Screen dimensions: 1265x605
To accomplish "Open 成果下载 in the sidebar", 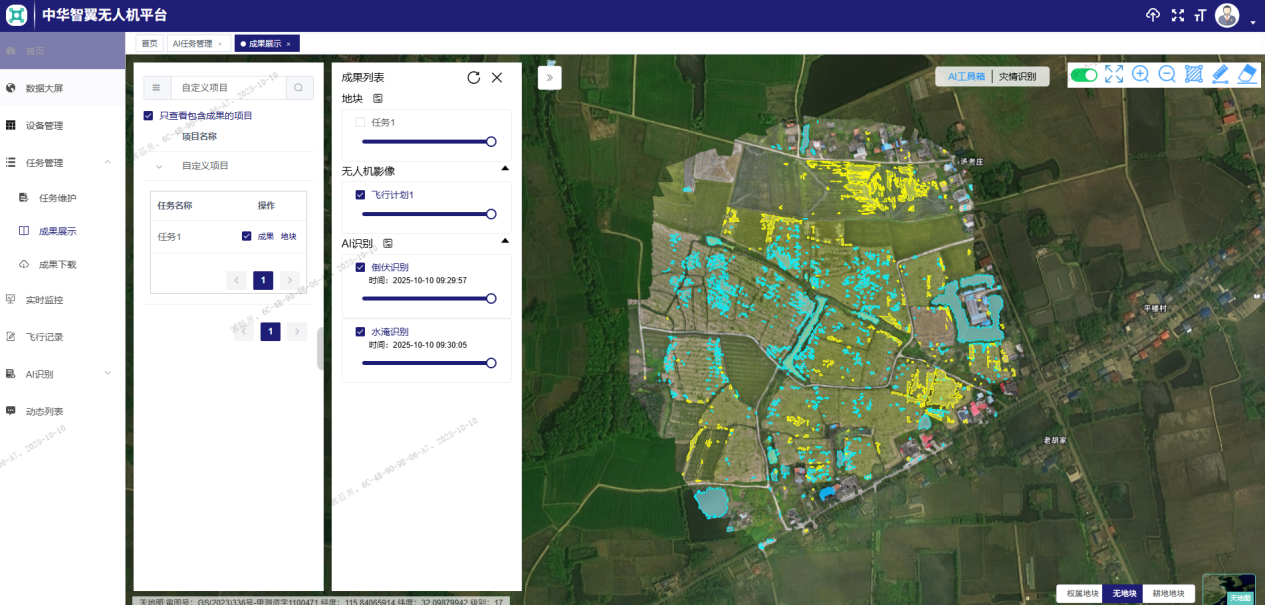I will click(57, 265).
